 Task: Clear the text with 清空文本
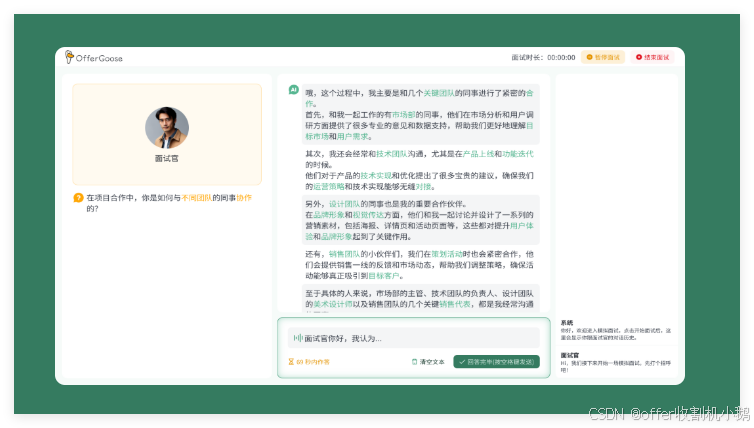(428, 362)
